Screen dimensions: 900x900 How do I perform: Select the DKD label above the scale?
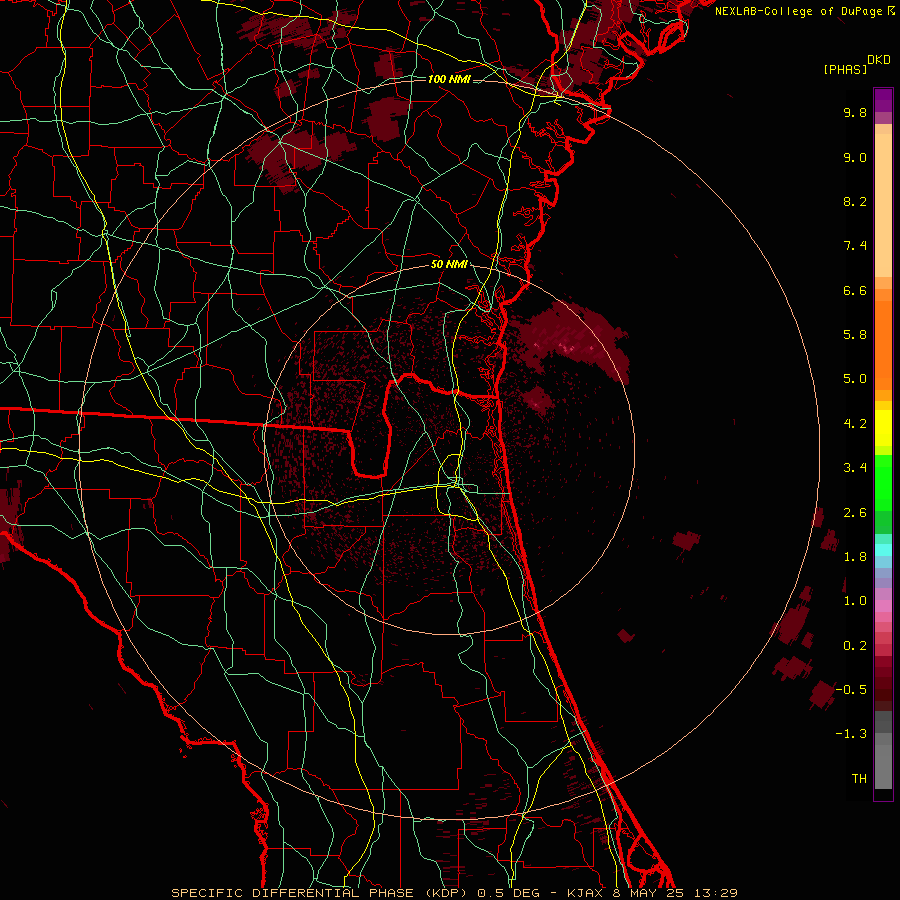click(879, 60)
